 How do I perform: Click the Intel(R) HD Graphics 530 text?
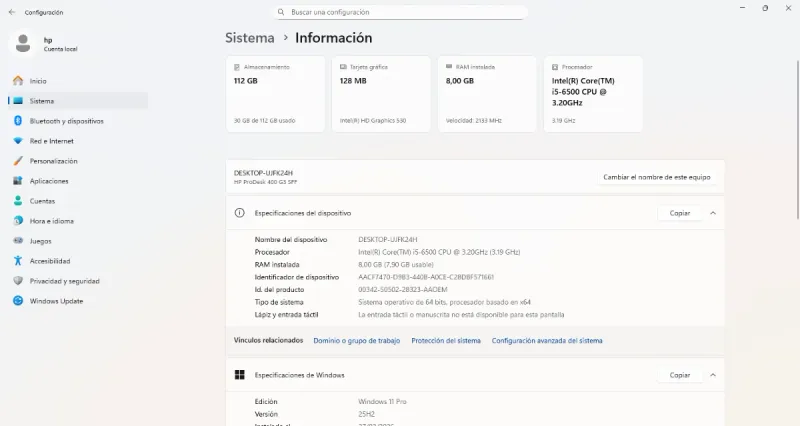coord(373,120)
